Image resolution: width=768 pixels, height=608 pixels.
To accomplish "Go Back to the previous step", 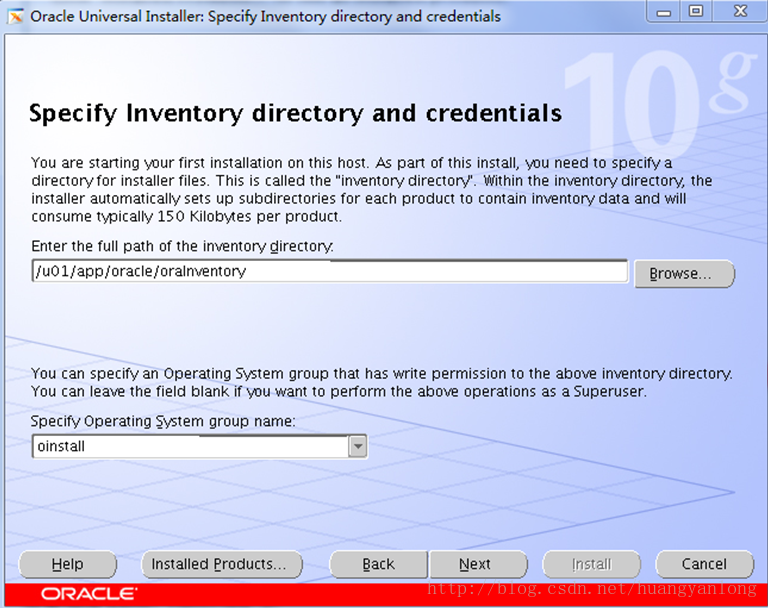I will pos(379,564).
